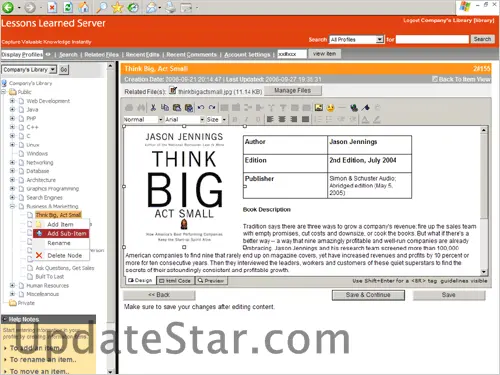
Task: Click the Manage Files button
Action: tap(293, 91)
